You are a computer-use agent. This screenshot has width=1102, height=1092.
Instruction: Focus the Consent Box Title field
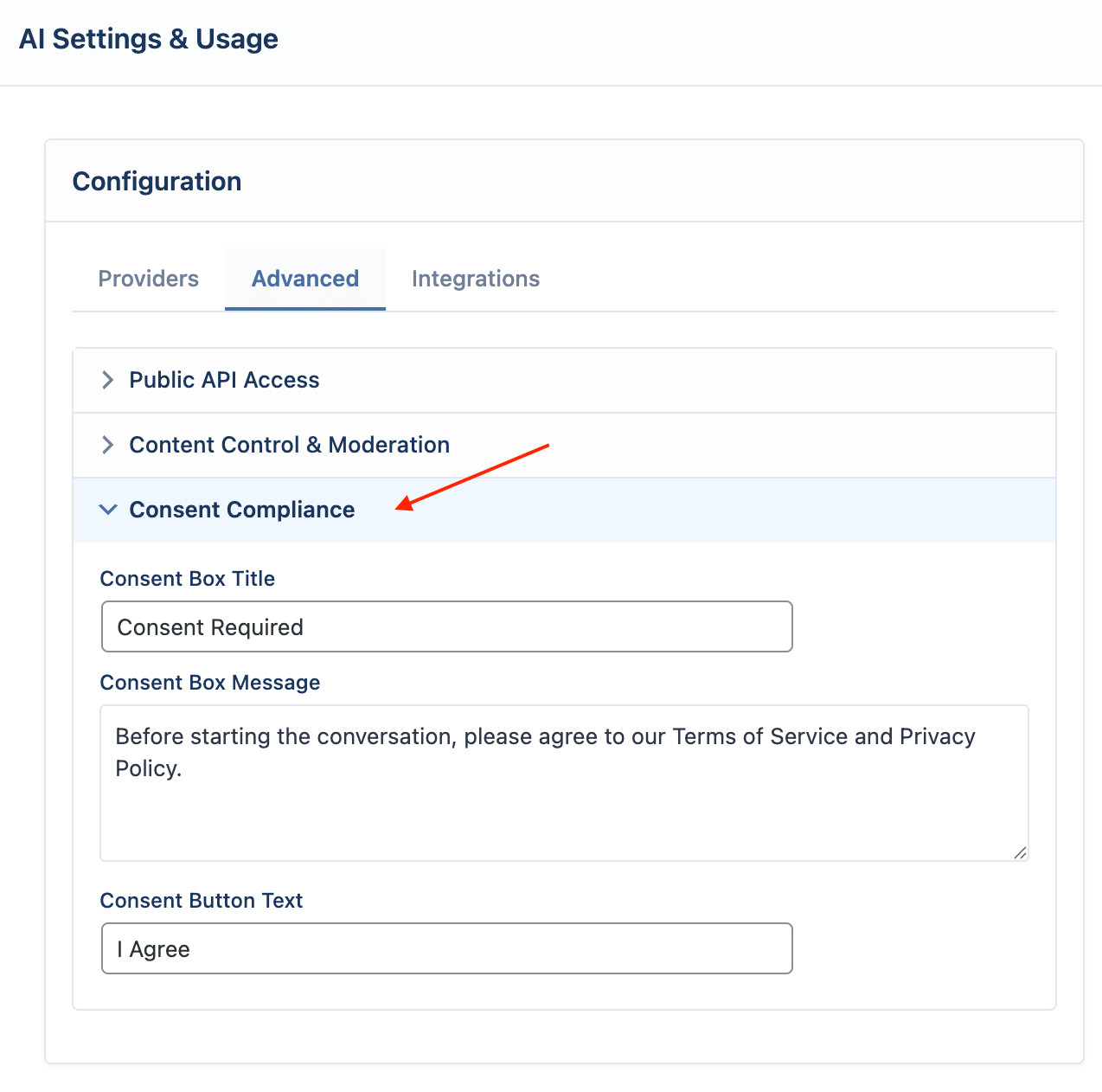447,626
